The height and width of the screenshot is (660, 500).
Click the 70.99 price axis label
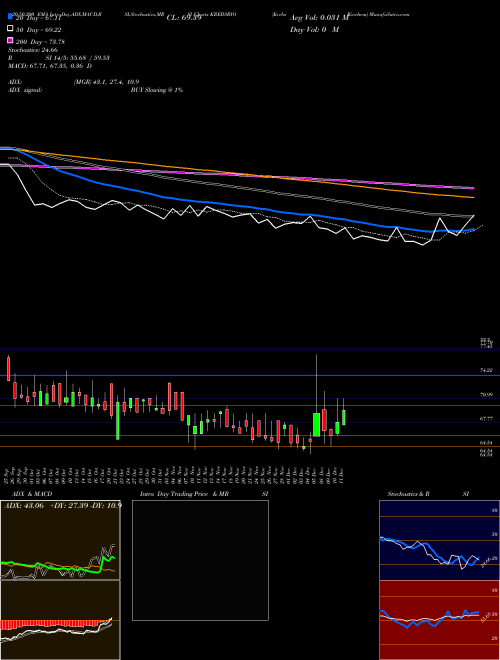click(x=486, y=395)
